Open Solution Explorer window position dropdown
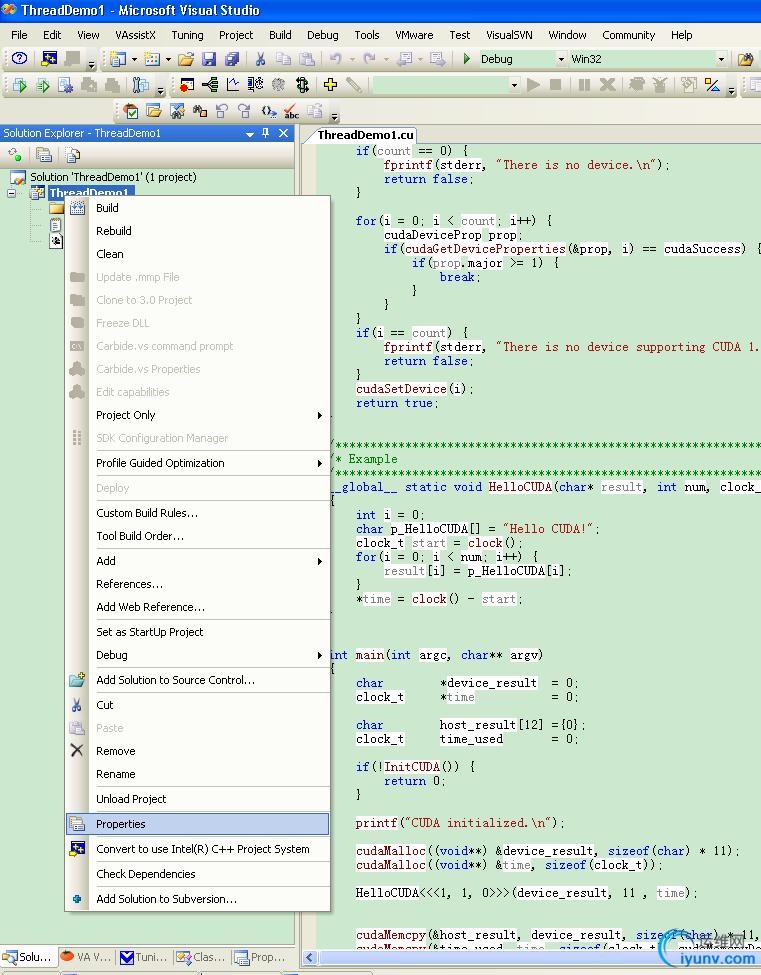The width and height of the screenshot is (761, 975). pyautogui.click(x=249, y=133)
